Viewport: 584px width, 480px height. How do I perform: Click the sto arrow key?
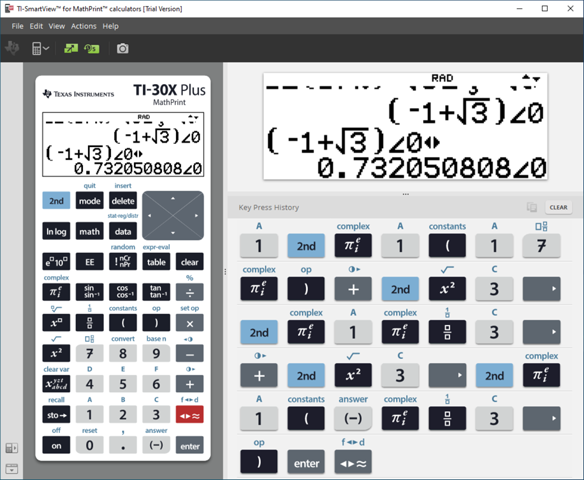click(x=56, y=414)
